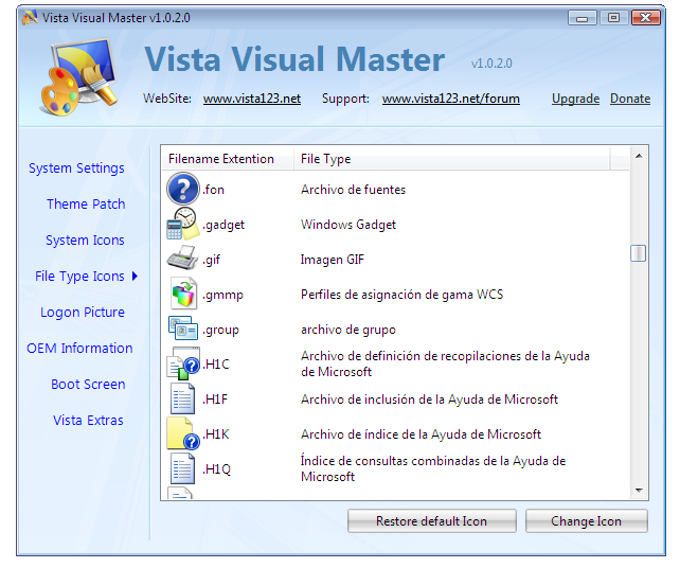This screenshot has height=568, width=680.
Task: Click the list scrollbar up arrow
Action: coord(639,156)
